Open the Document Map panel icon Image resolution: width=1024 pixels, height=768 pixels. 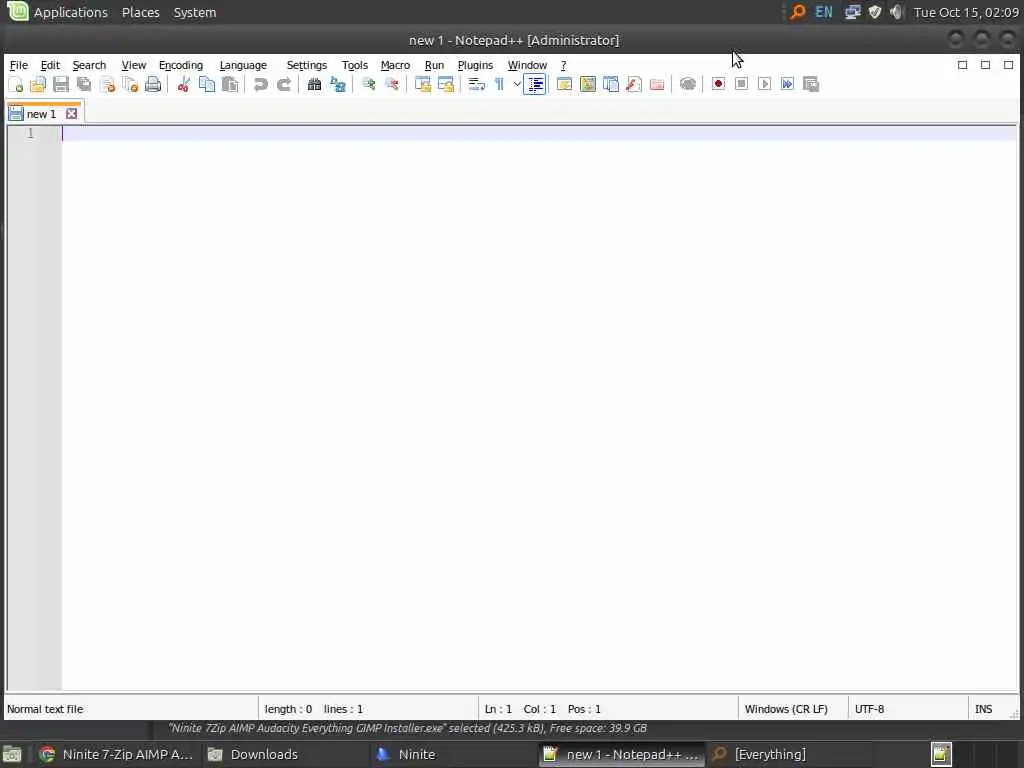[588, 84]
